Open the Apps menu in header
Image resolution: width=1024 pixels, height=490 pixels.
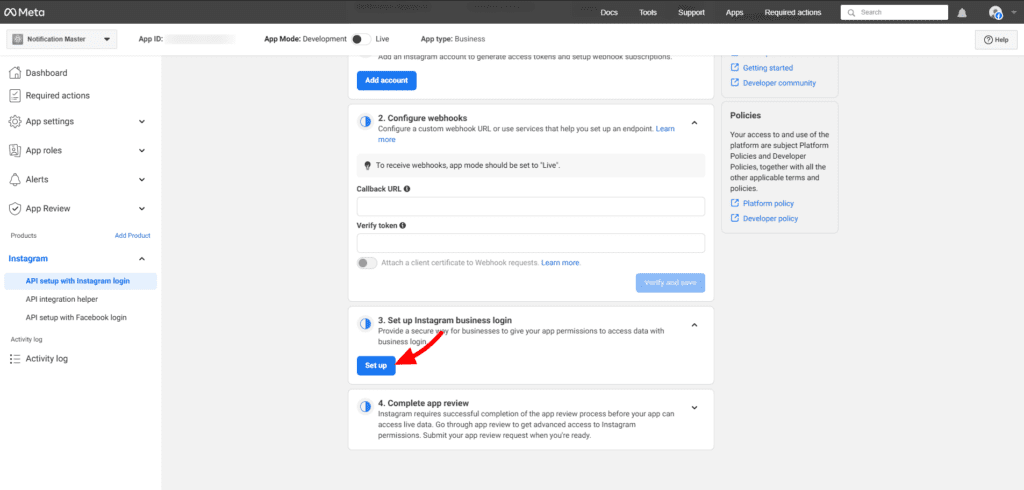(735, 12)
